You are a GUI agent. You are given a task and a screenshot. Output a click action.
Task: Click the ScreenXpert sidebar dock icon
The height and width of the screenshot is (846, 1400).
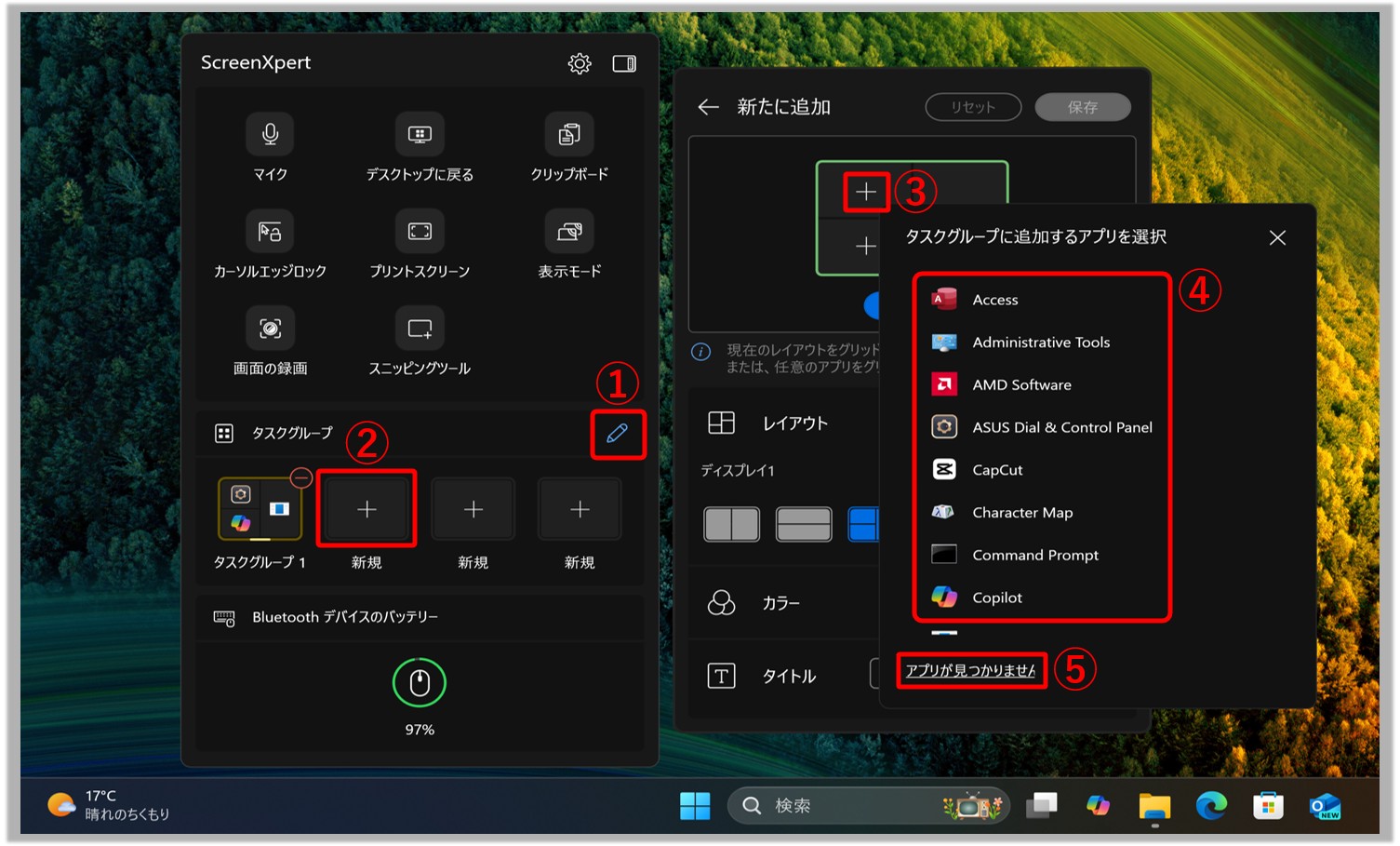(624, 63)
